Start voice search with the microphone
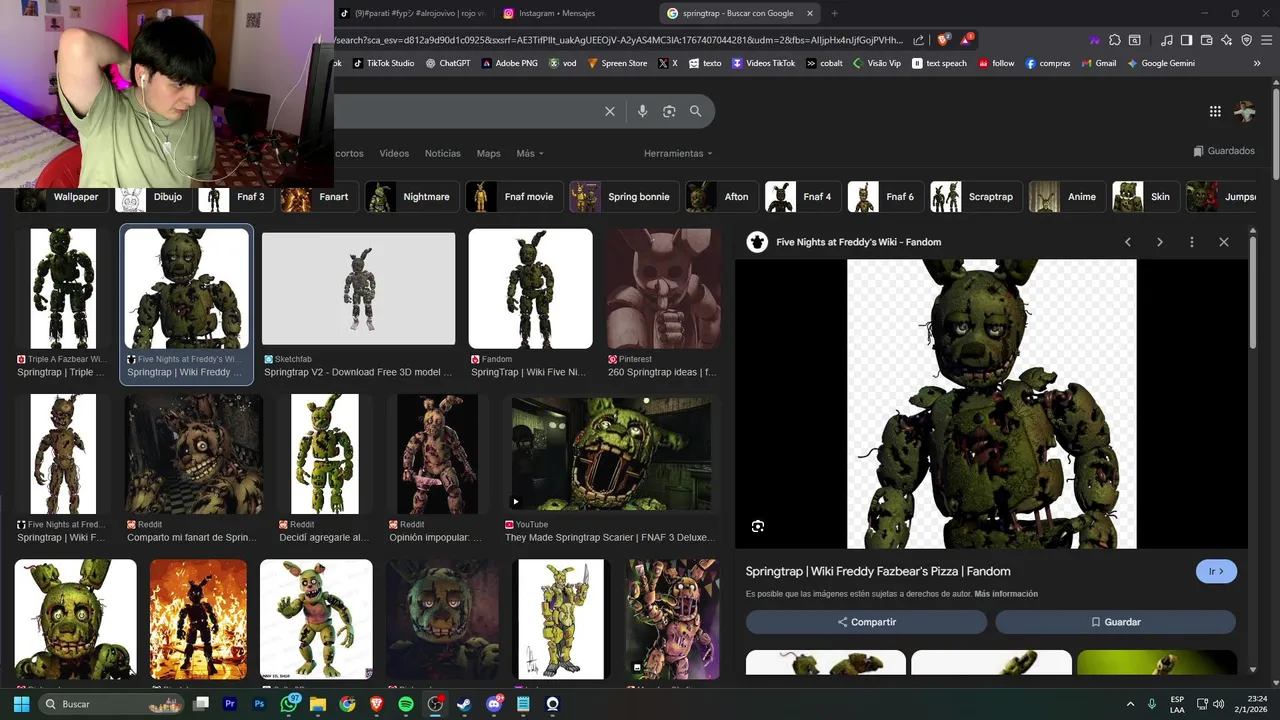The height and width of the screenshot is (720, 1280). [643, 111]
